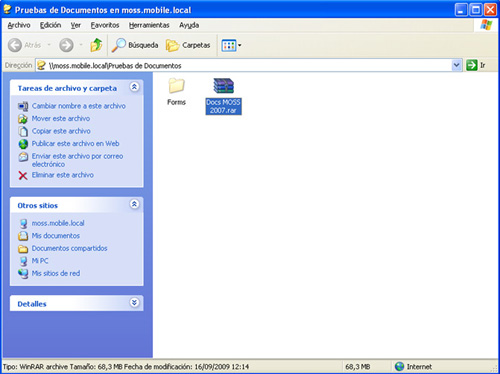500x374 pixels.
Task: Click the '68,3 MB' status bar pane
Action: (358, 367)
